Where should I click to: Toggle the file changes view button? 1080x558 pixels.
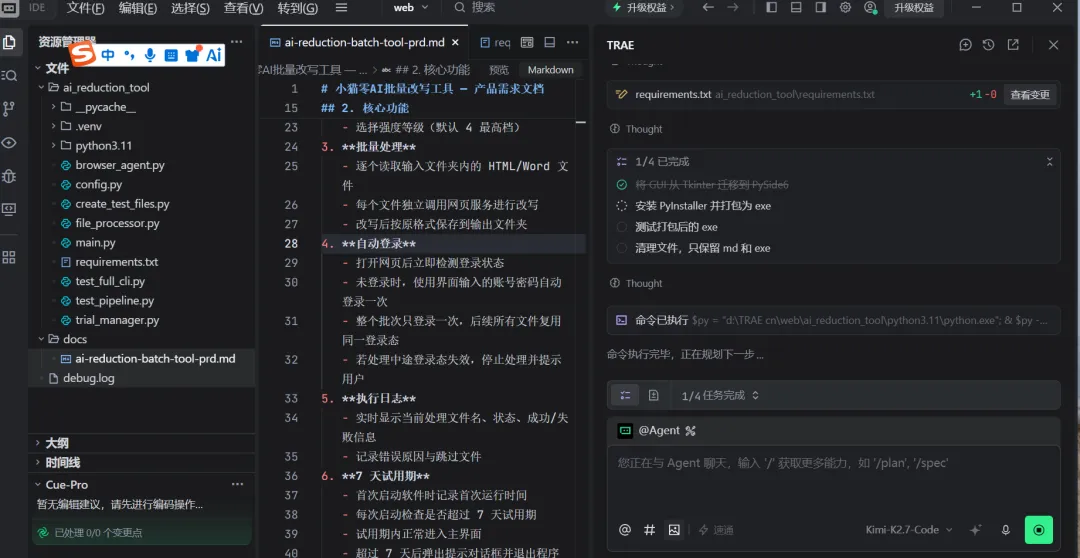pyautogui.click(x=654, y=395)
